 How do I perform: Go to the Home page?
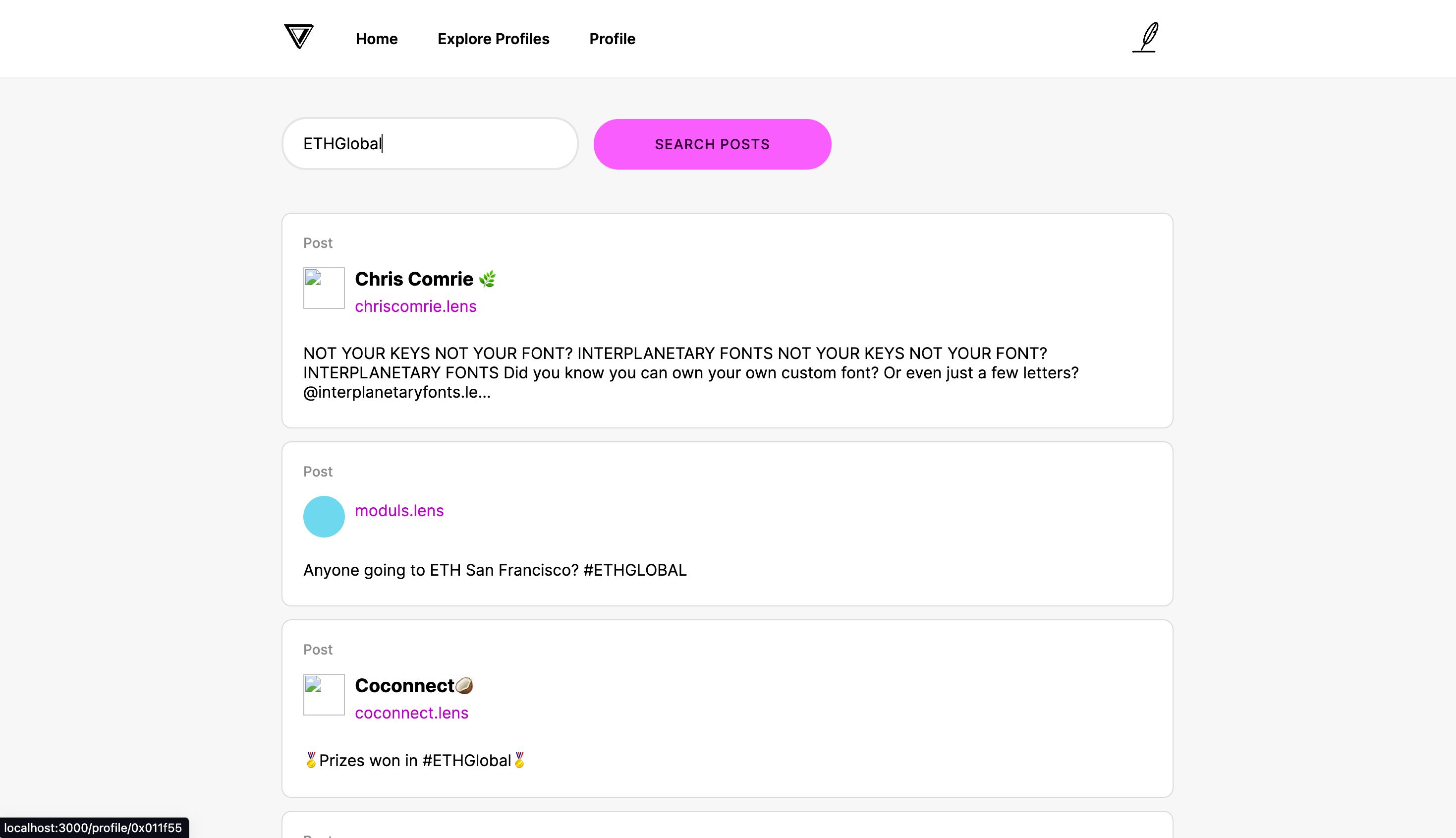[377, 39]
